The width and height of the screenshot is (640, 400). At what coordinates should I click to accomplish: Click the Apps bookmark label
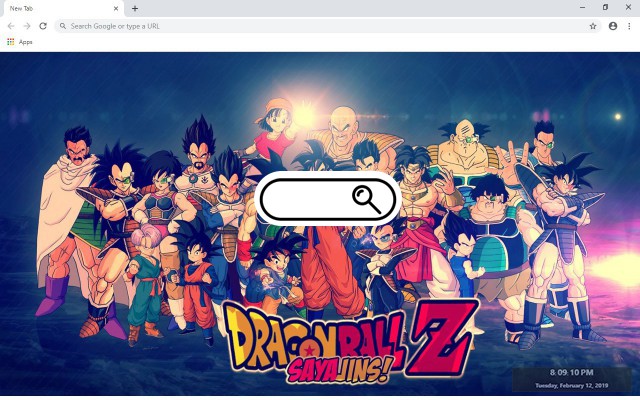25,42
